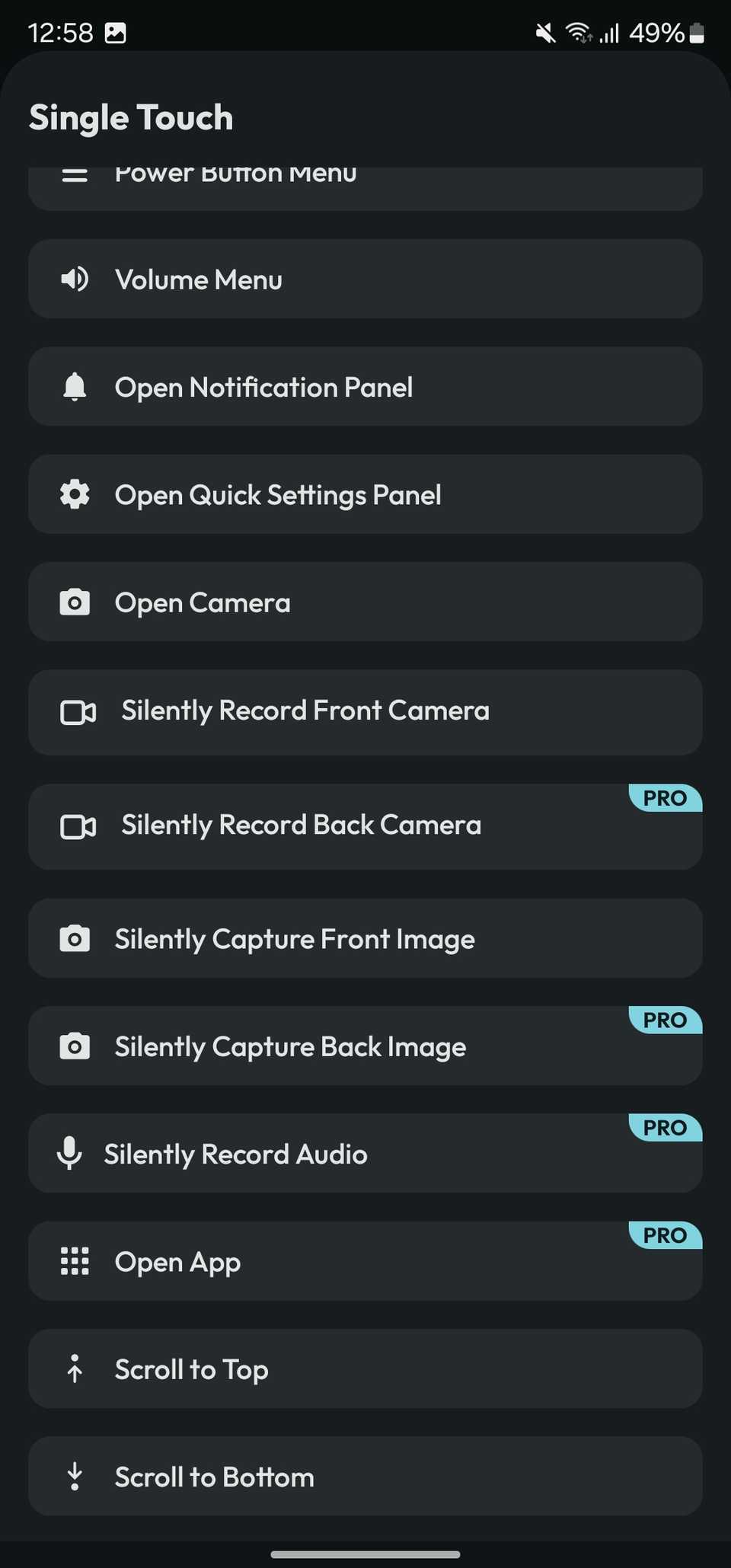Tap the mute indicator in status bar
This screenshot has height=1568, width=731.
click(x=545, y=33)
